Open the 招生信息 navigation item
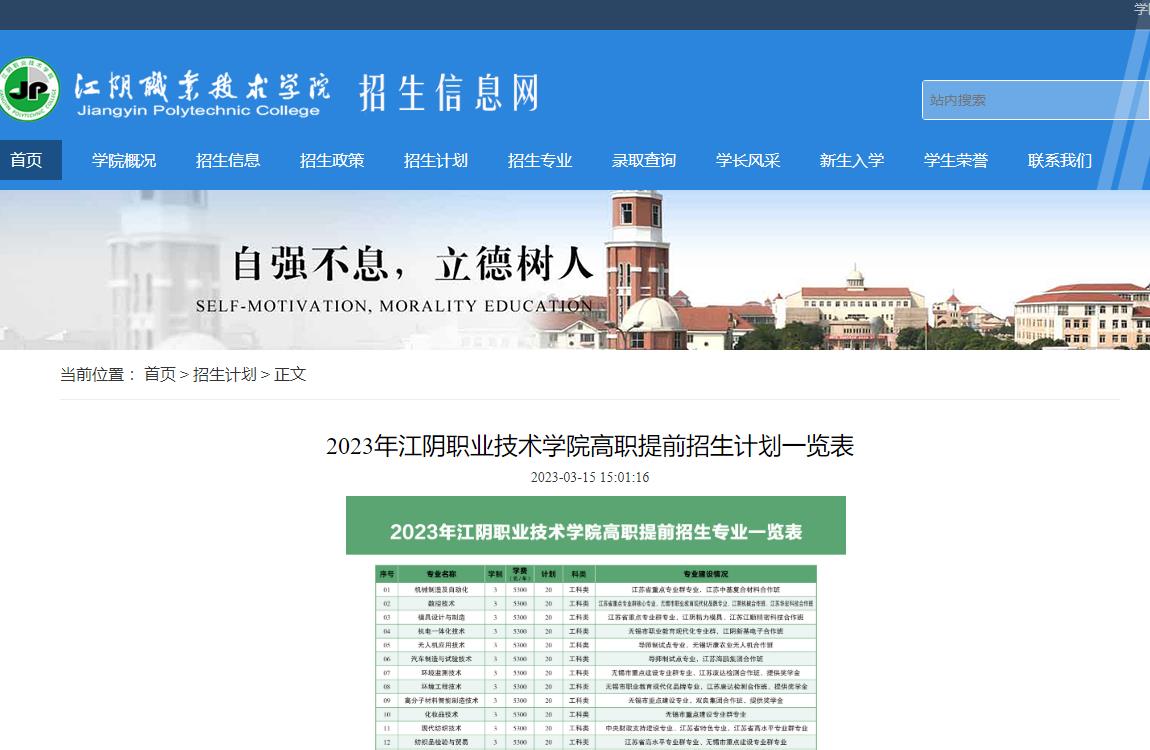 228,160
